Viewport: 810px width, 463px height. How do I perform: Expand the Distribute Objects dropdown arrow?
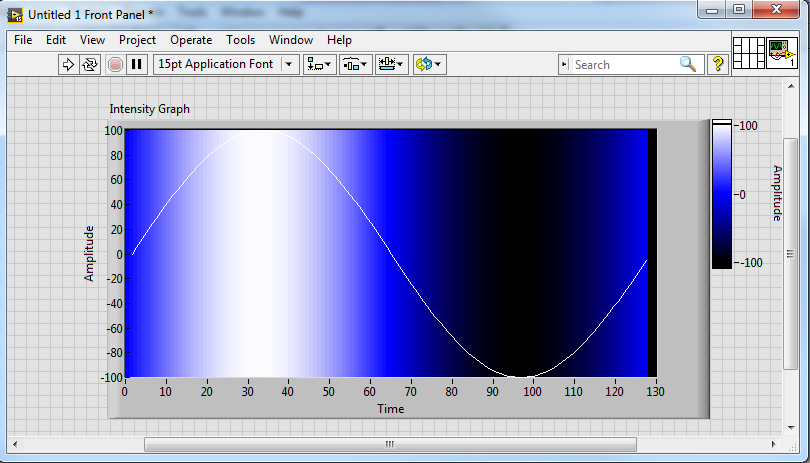(364, 65)
